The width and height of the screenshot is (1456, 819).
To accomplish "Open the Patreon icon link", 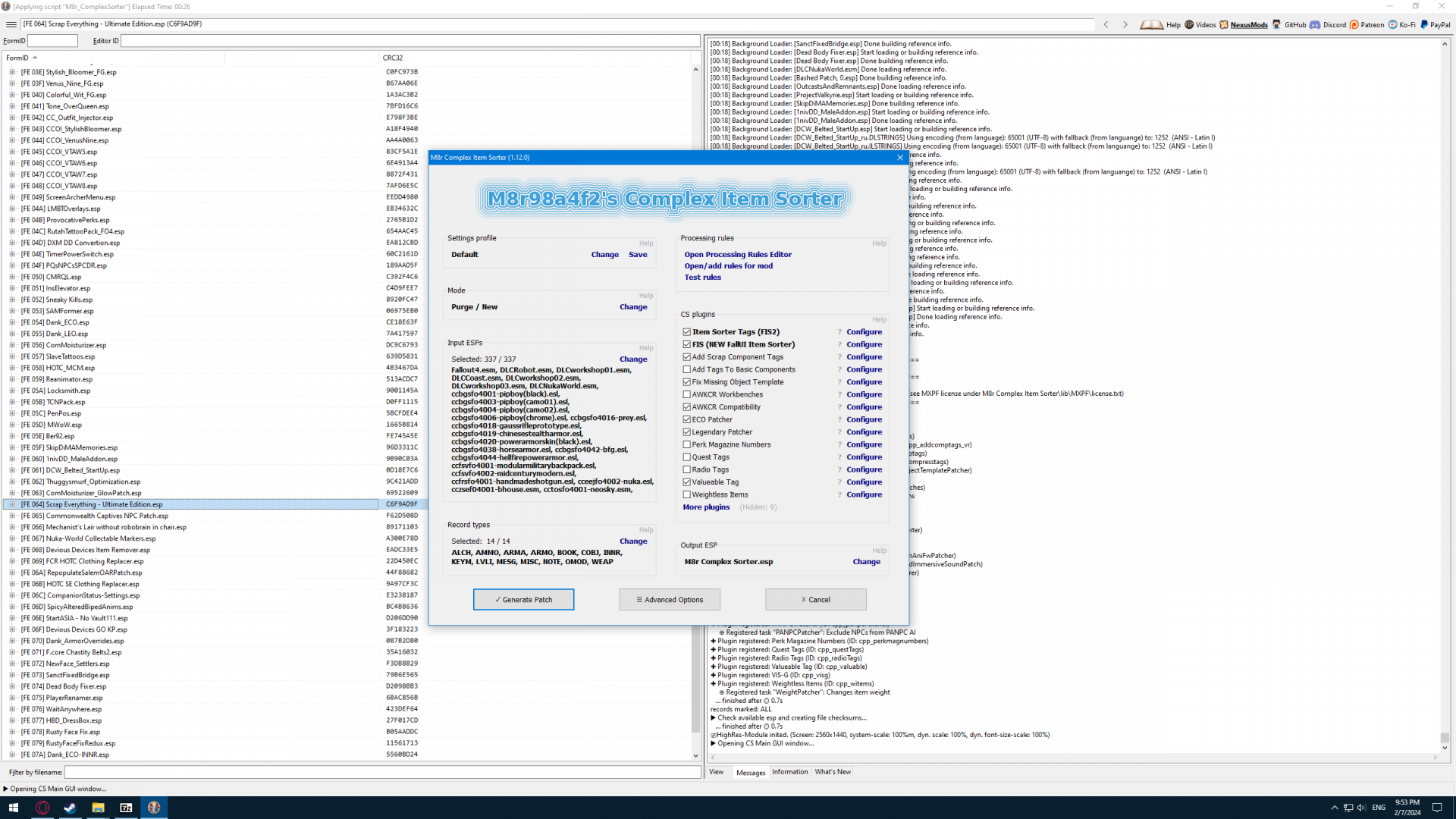I will [x=1354, y=24].
